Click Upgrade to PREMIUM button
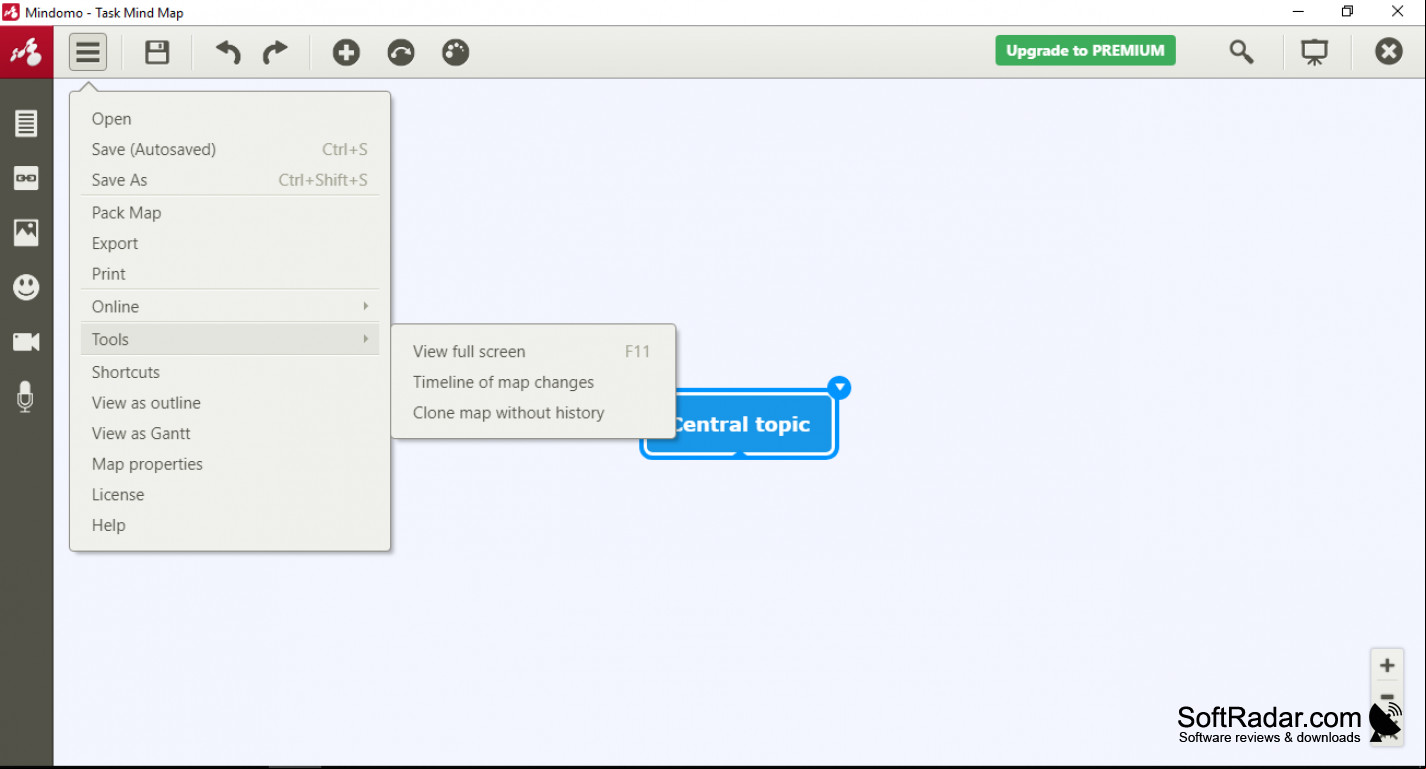Image resolution: width=1426 pixels, height=769 pixels. 1085,50
